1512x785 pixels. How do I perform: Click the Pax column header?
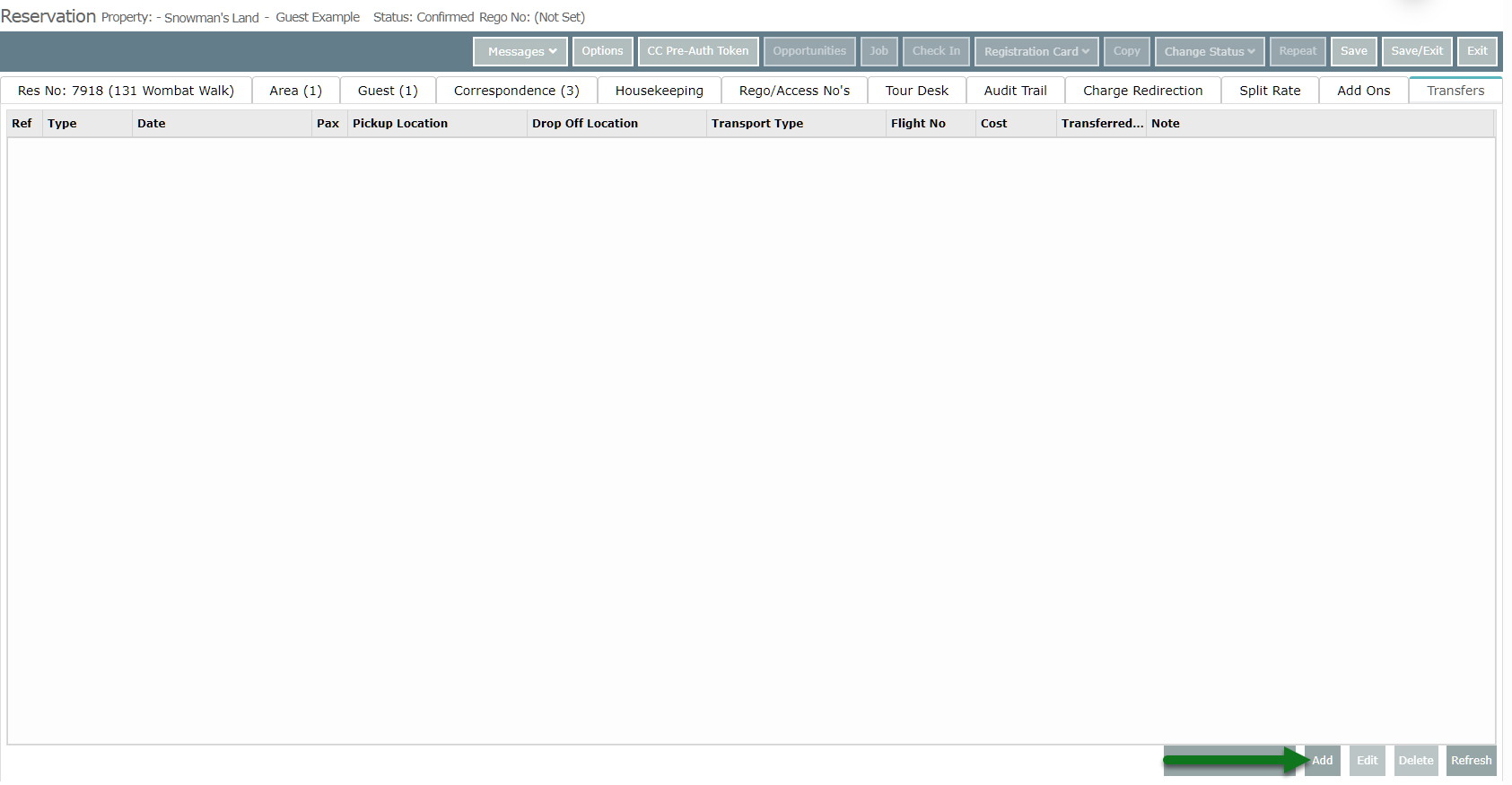pos(329,124)
